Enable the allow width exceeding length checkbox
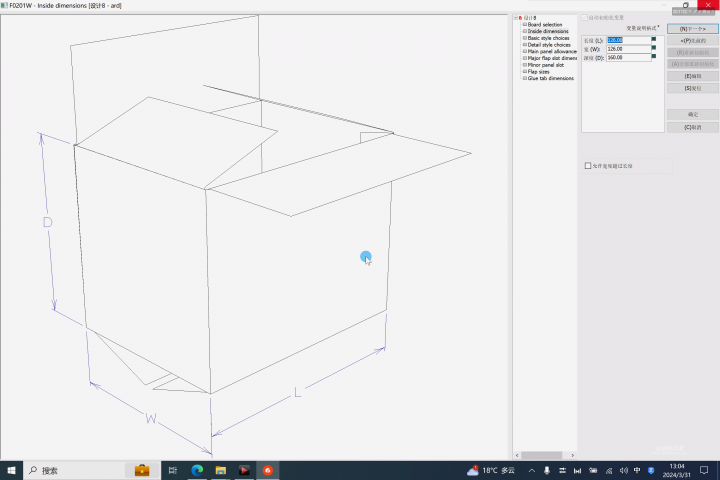The image size is (720, 480). [x=588, y=166]
